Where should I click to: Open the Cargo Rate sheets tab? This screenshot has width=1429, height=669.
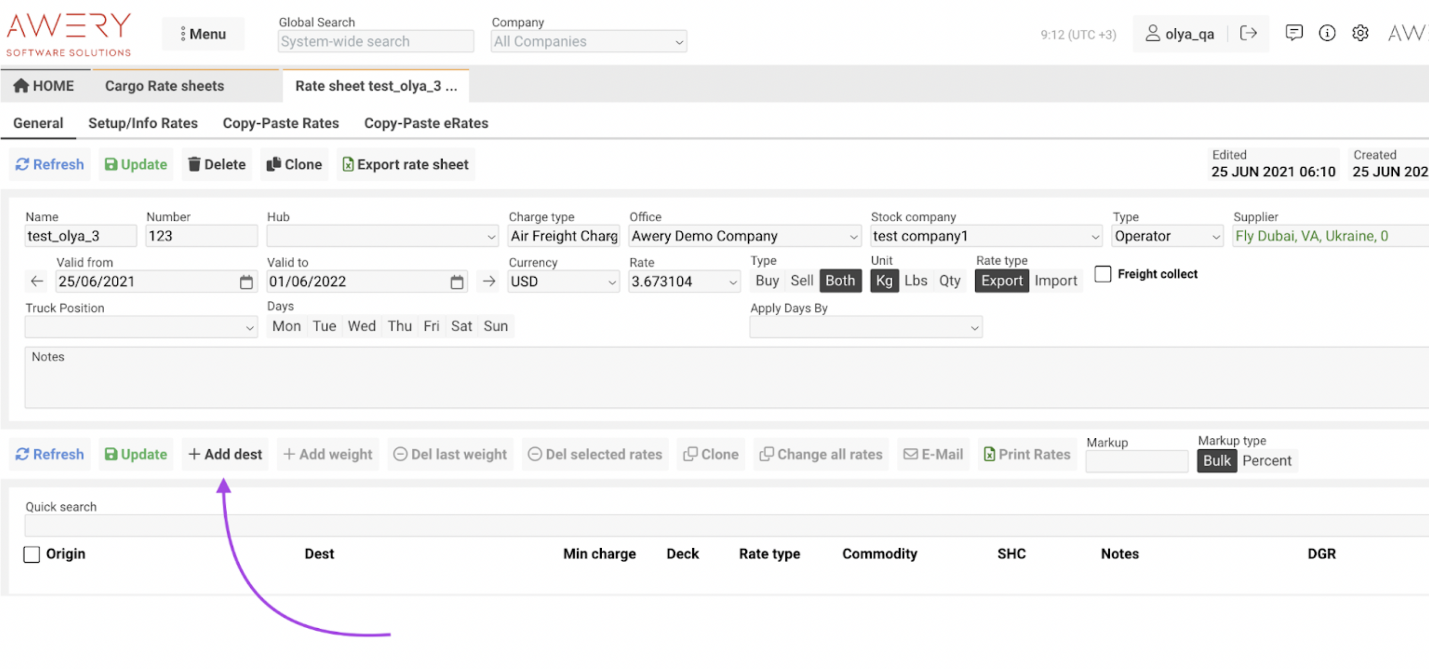[x=165, y=86]
